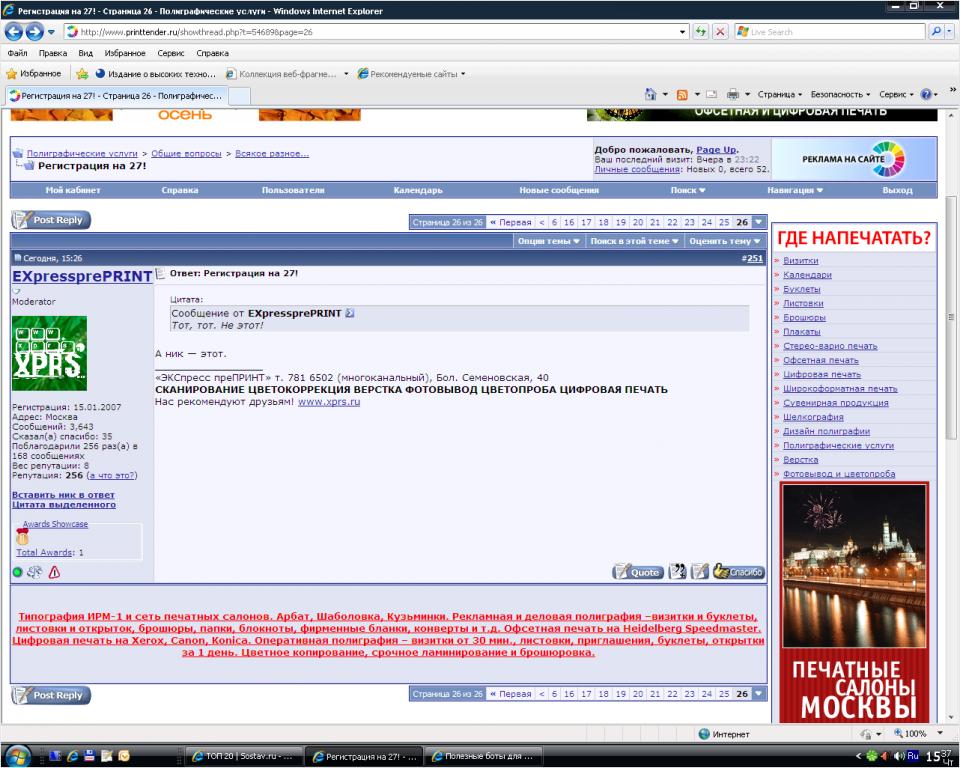Image resolution: width=960 pixels, height=768 pixels.
Task: Click the multi-quote icon beside Quote
Action: coord(678,572)
